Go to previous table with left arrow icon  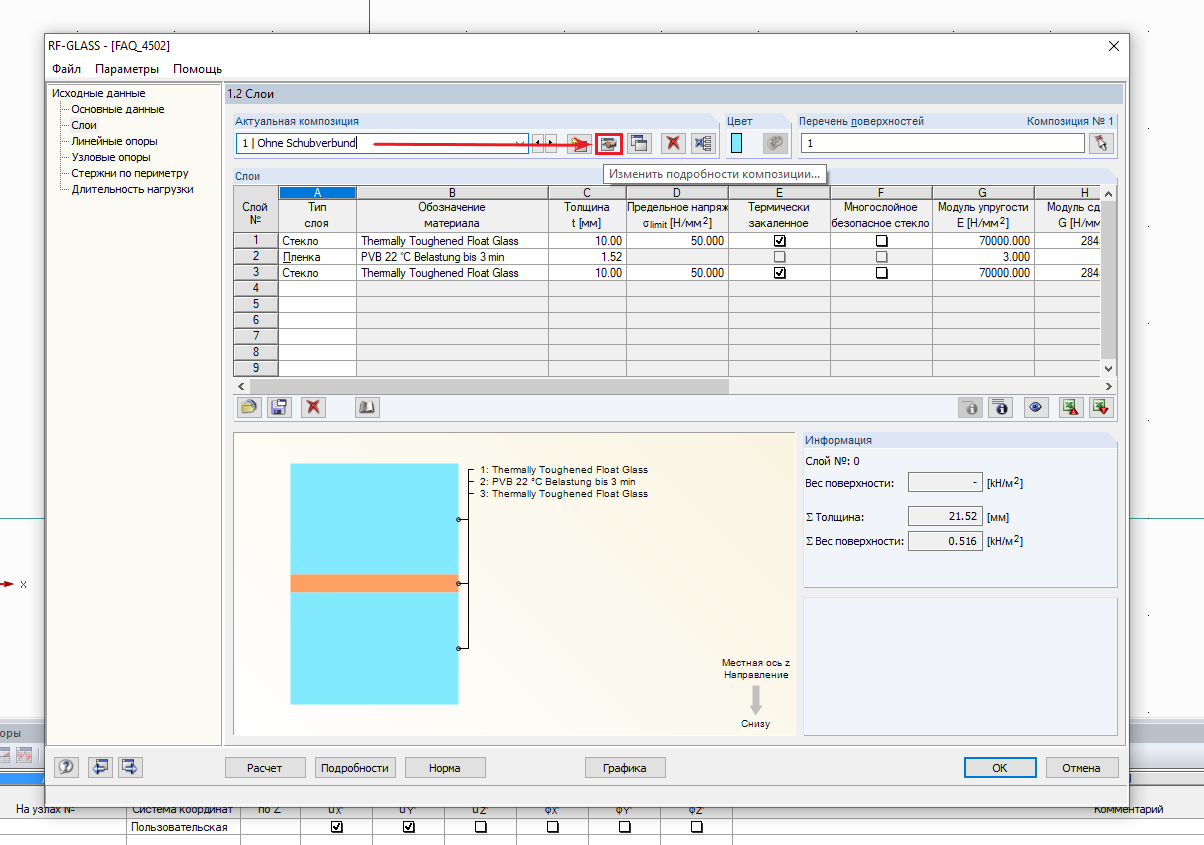coord(101,767)
